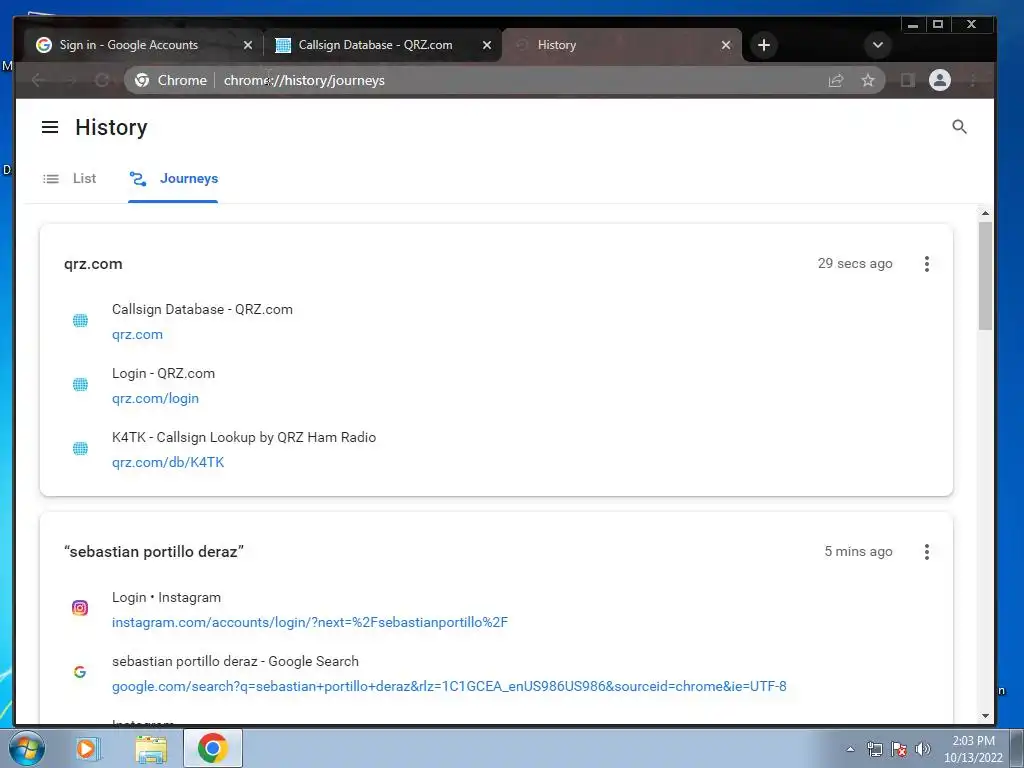Viewport: 1024px width, 768px height.
Task: Click the qrz.com journey heading
Action: [x=93, y=264]
